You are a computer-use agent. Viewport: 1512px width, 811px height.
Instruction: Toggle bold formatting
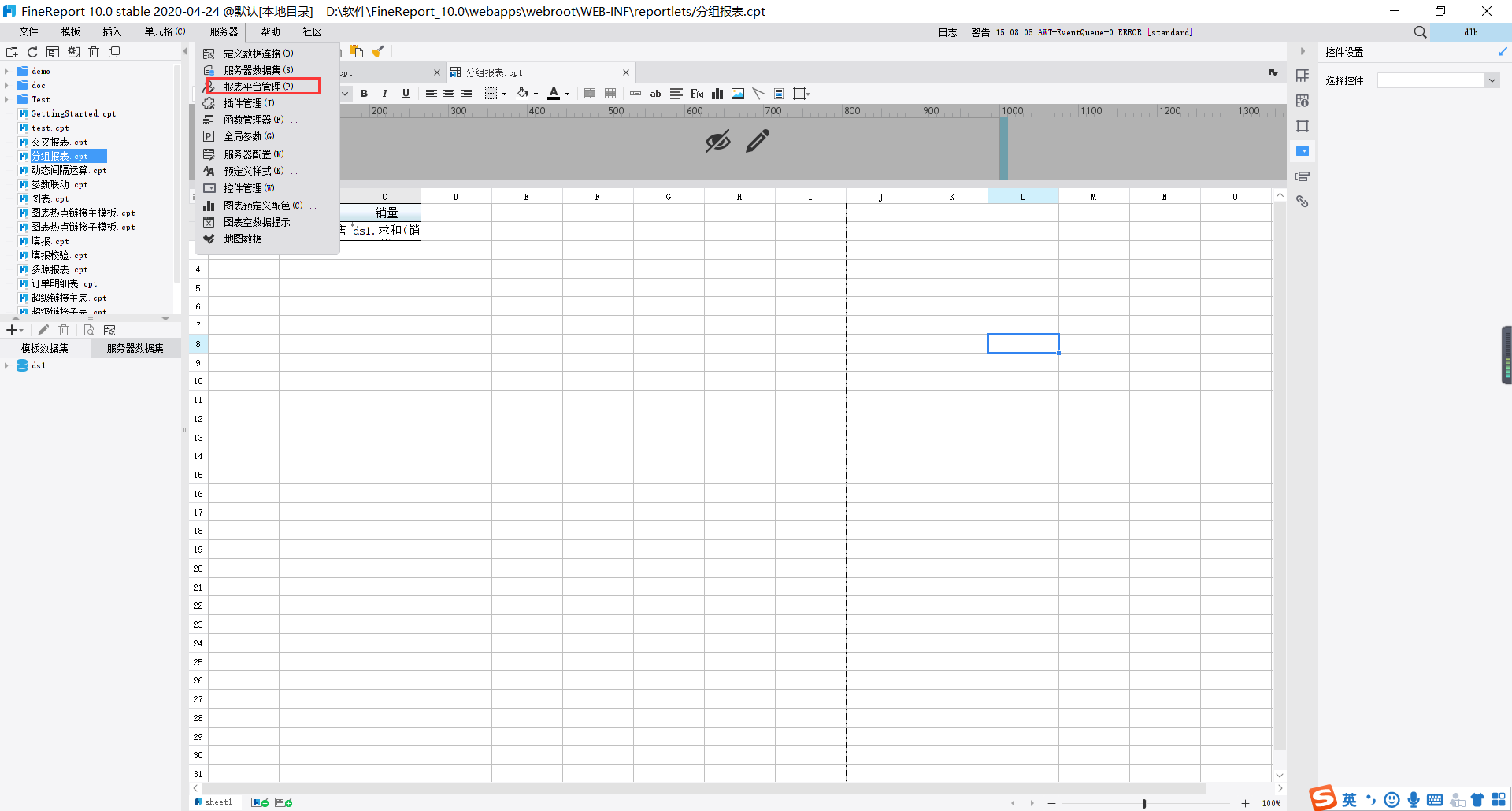coord(364,94)
